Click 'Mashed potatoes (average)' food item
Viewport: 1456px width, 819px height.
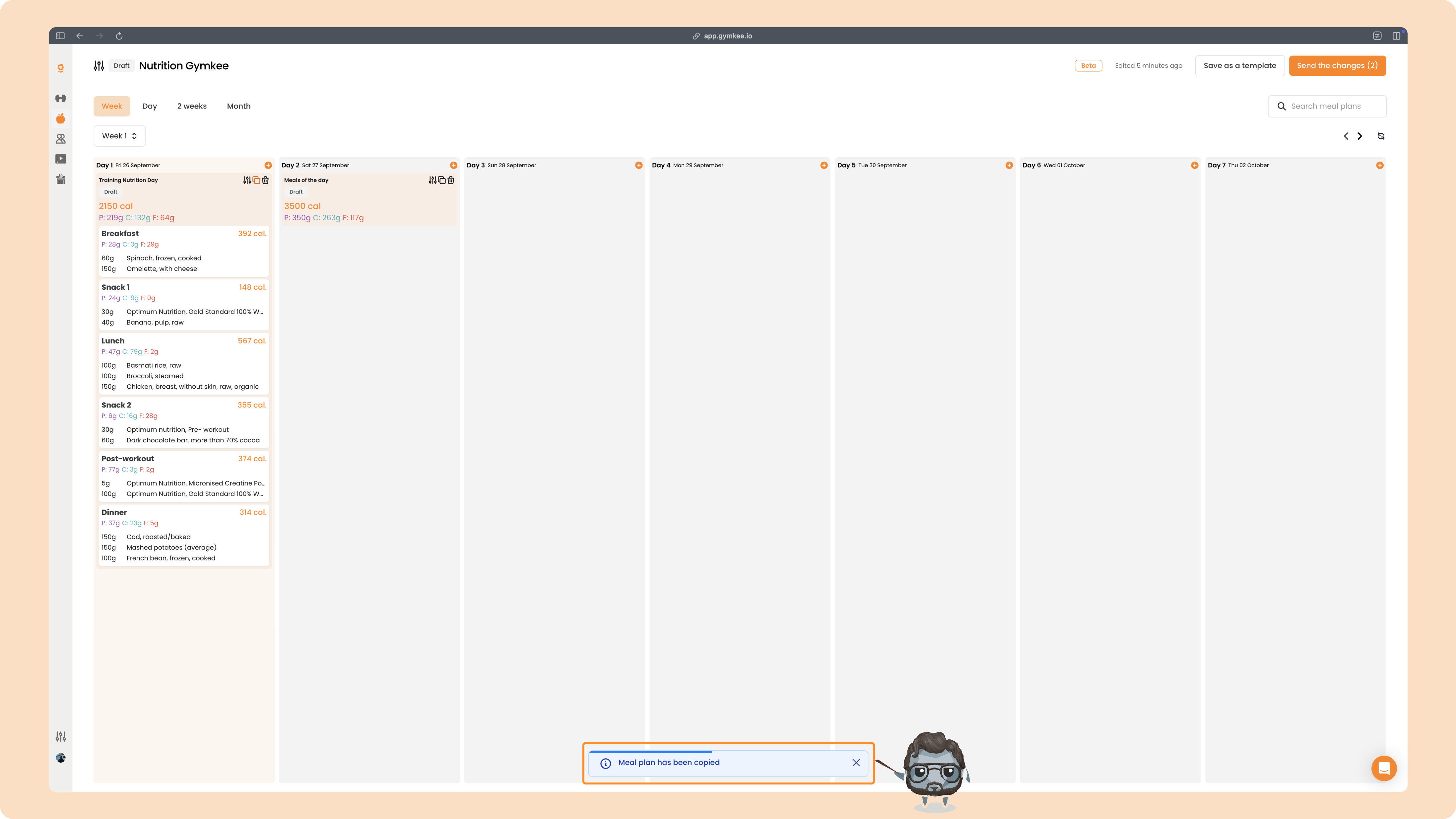point(171,548)
